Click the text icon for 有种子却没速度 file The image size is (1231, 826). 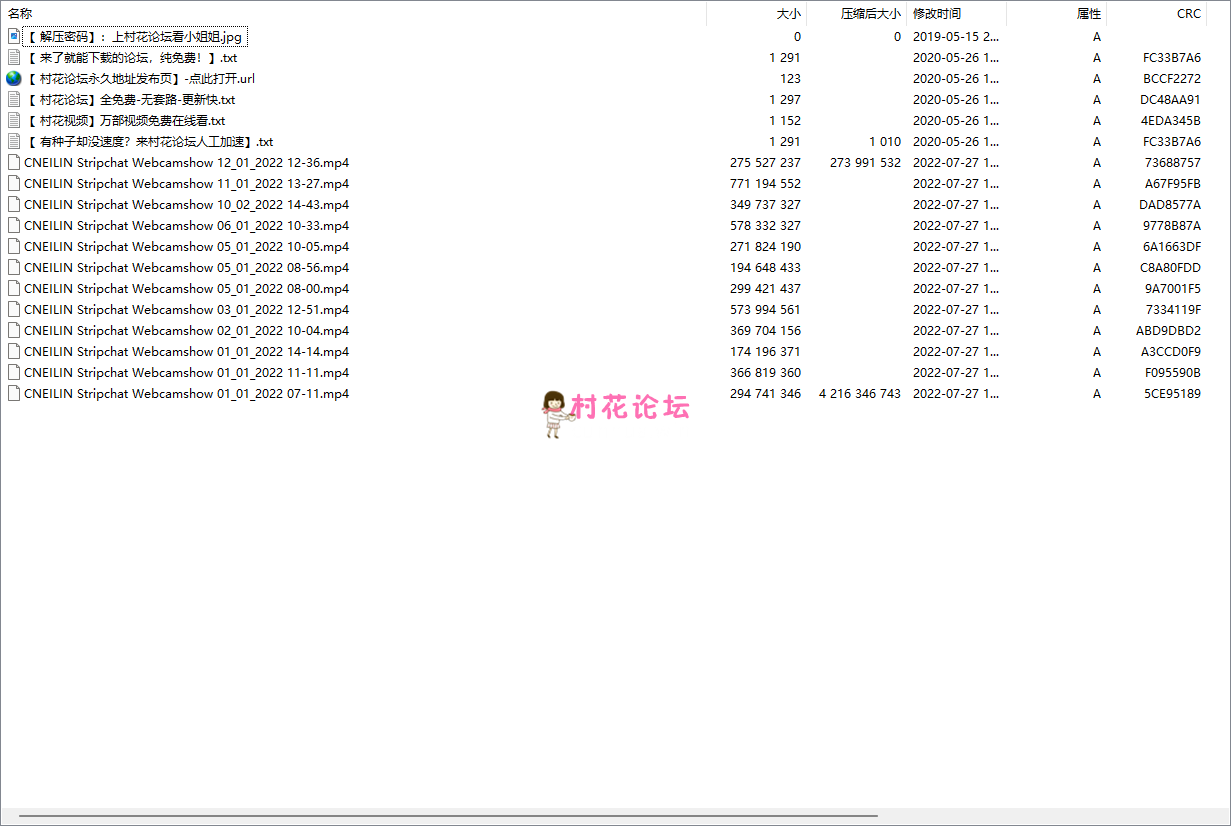coord(14,142)
